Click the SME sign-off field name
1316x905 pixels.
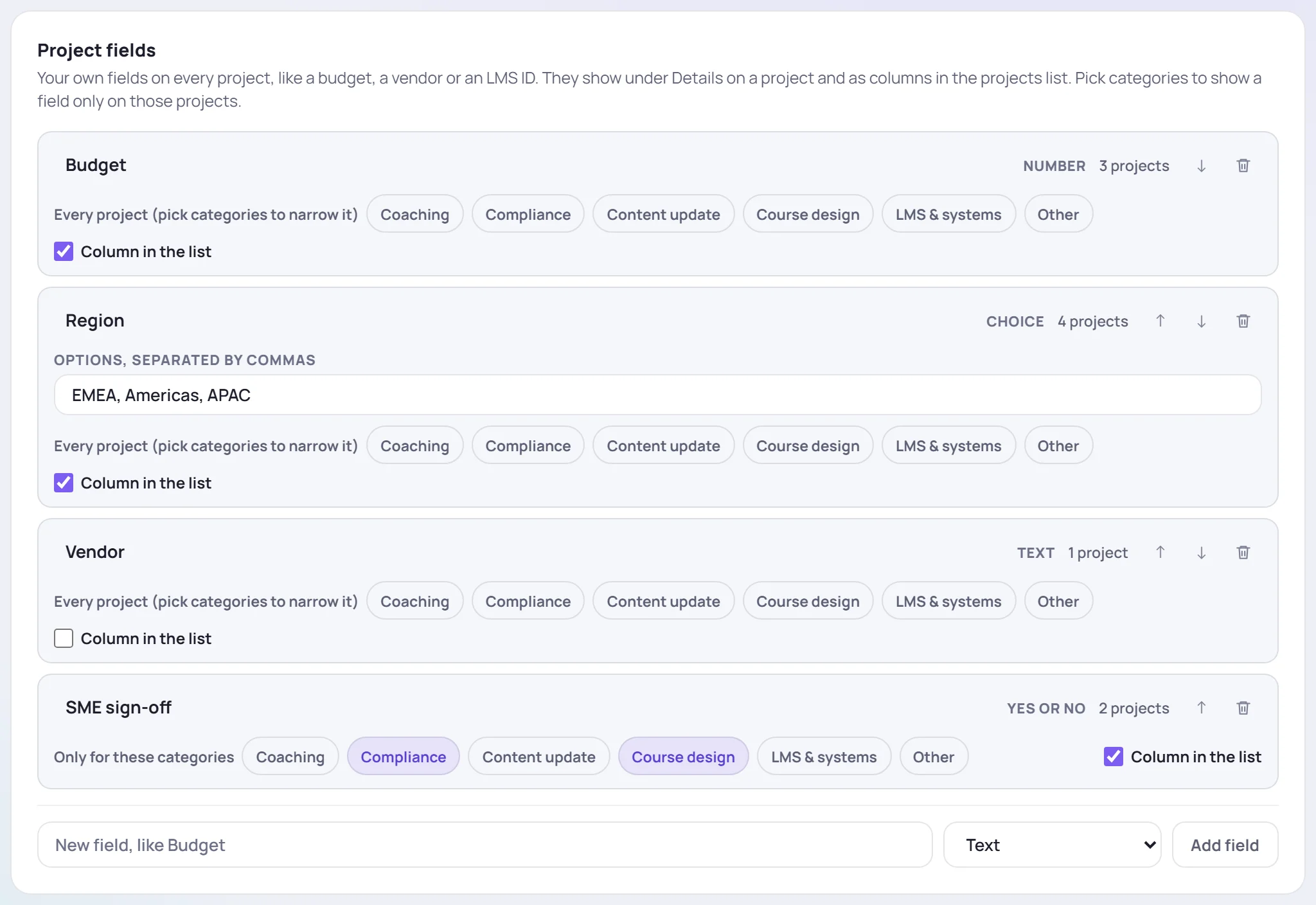118,708
